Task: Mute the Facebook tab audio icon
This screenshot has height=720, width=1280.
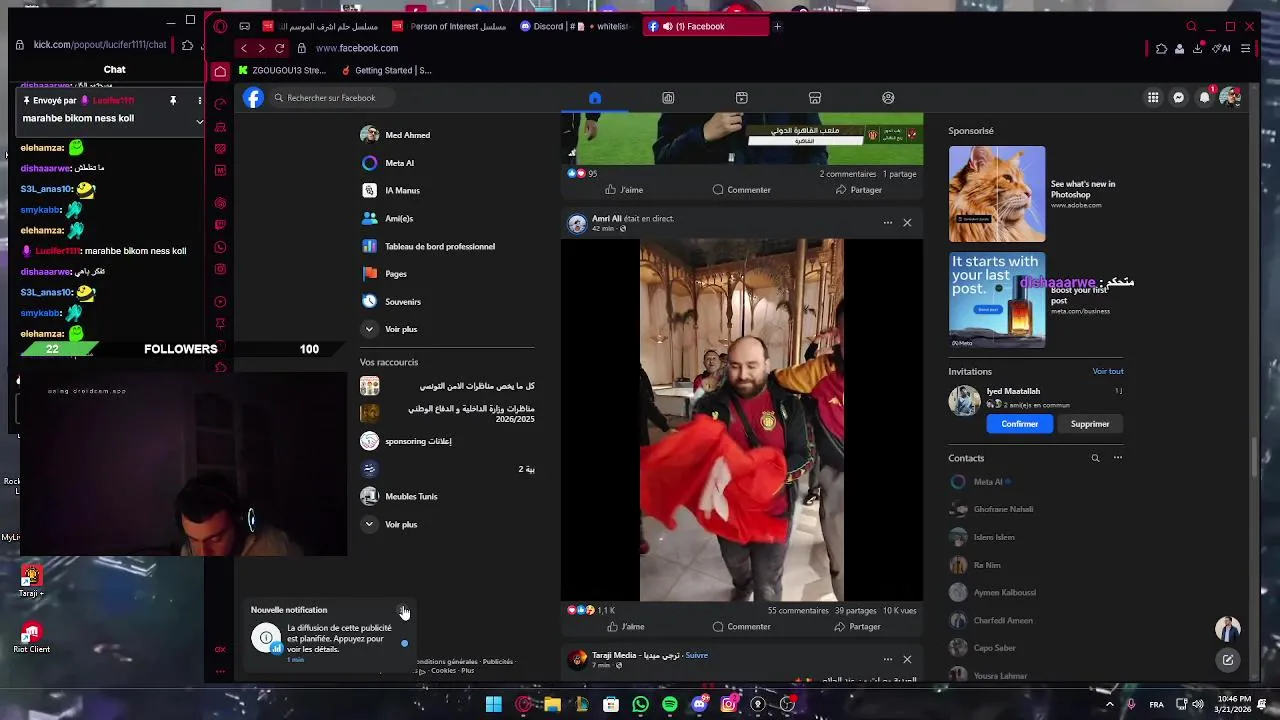Action: tap(668, 26)
